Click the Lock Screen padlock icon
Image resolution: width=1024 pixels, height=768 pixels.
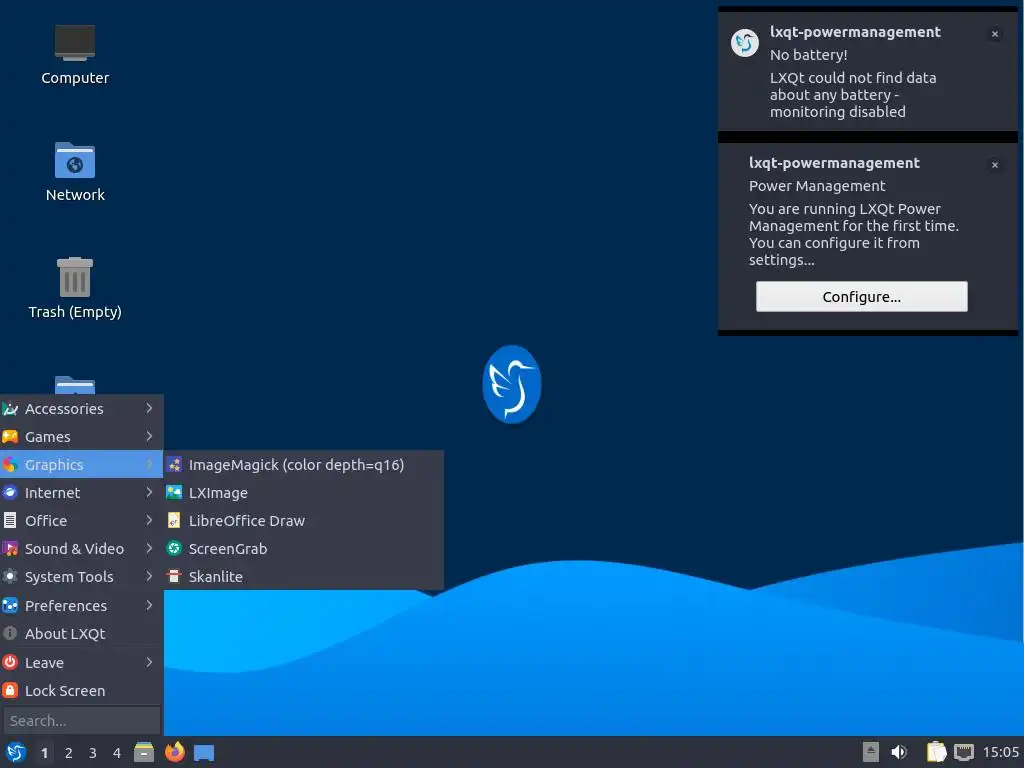[x=10, y=690]
